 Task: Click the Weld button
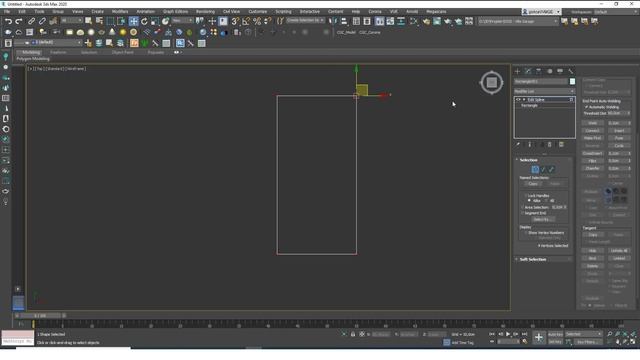[x=593, y=123]
